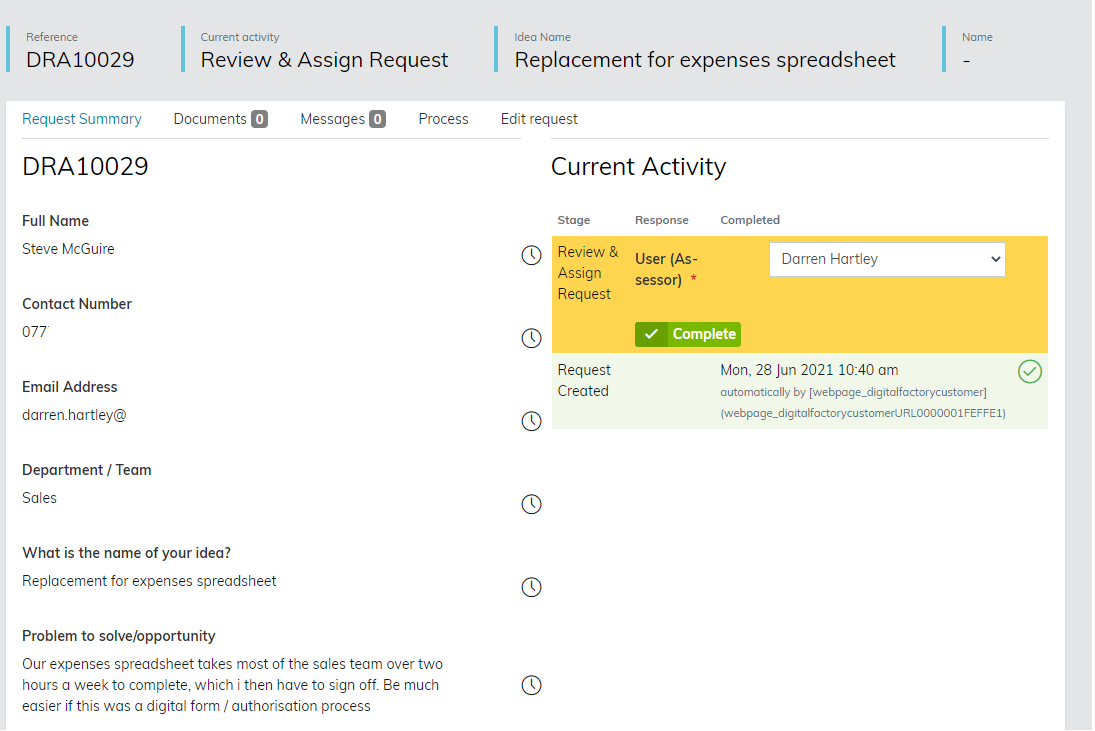Click the clock icon beside idea name field

532,588
